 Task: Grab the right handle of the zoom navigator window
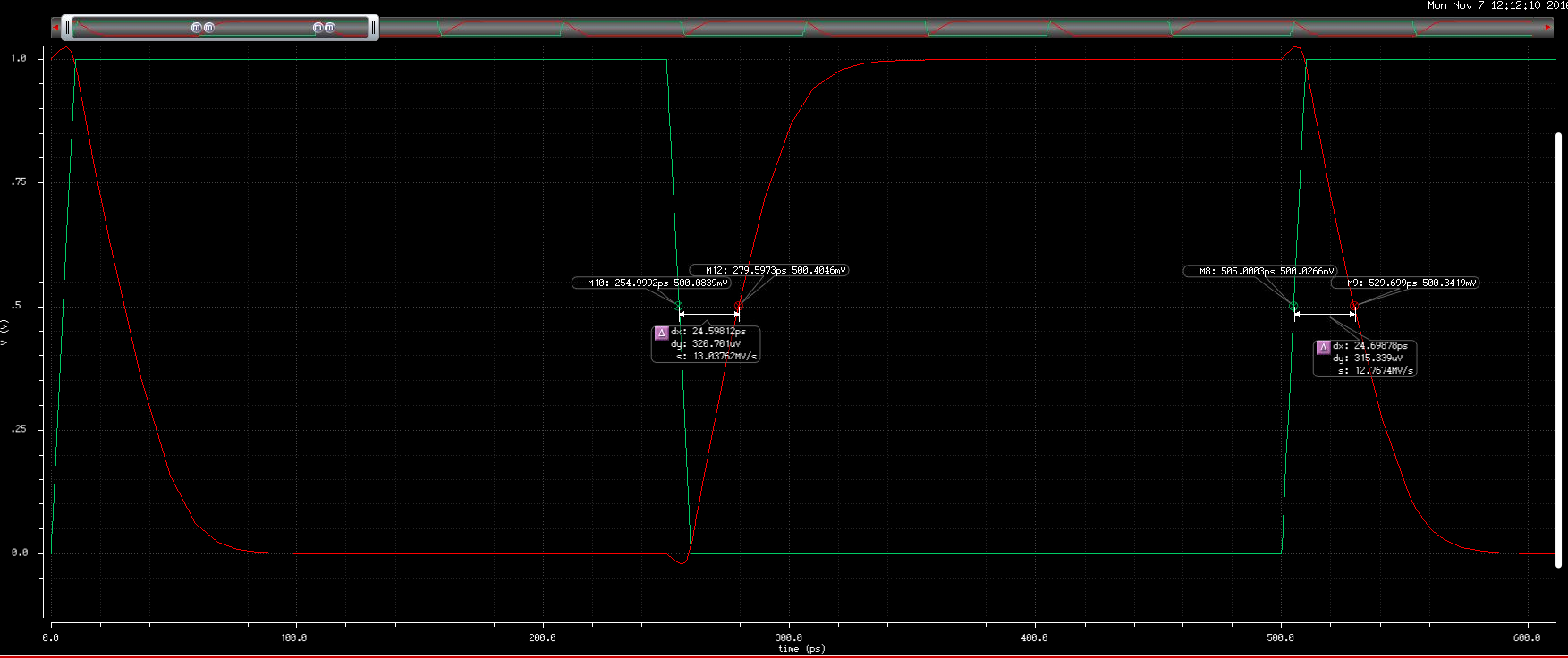click(x=373, y=28)
